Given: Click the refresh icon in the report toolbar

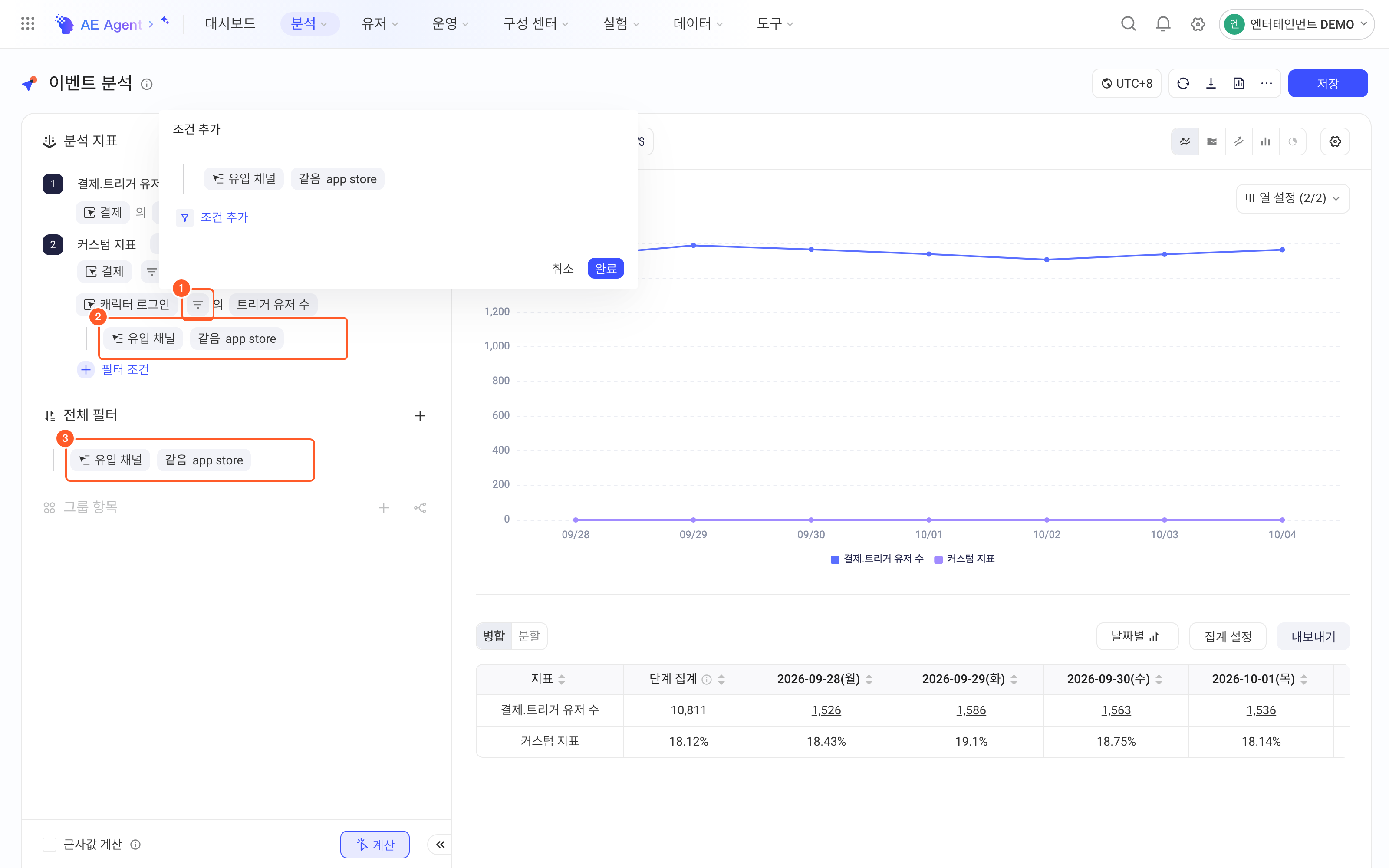Looking at the screenshot, I should [x=1183, y=84].
